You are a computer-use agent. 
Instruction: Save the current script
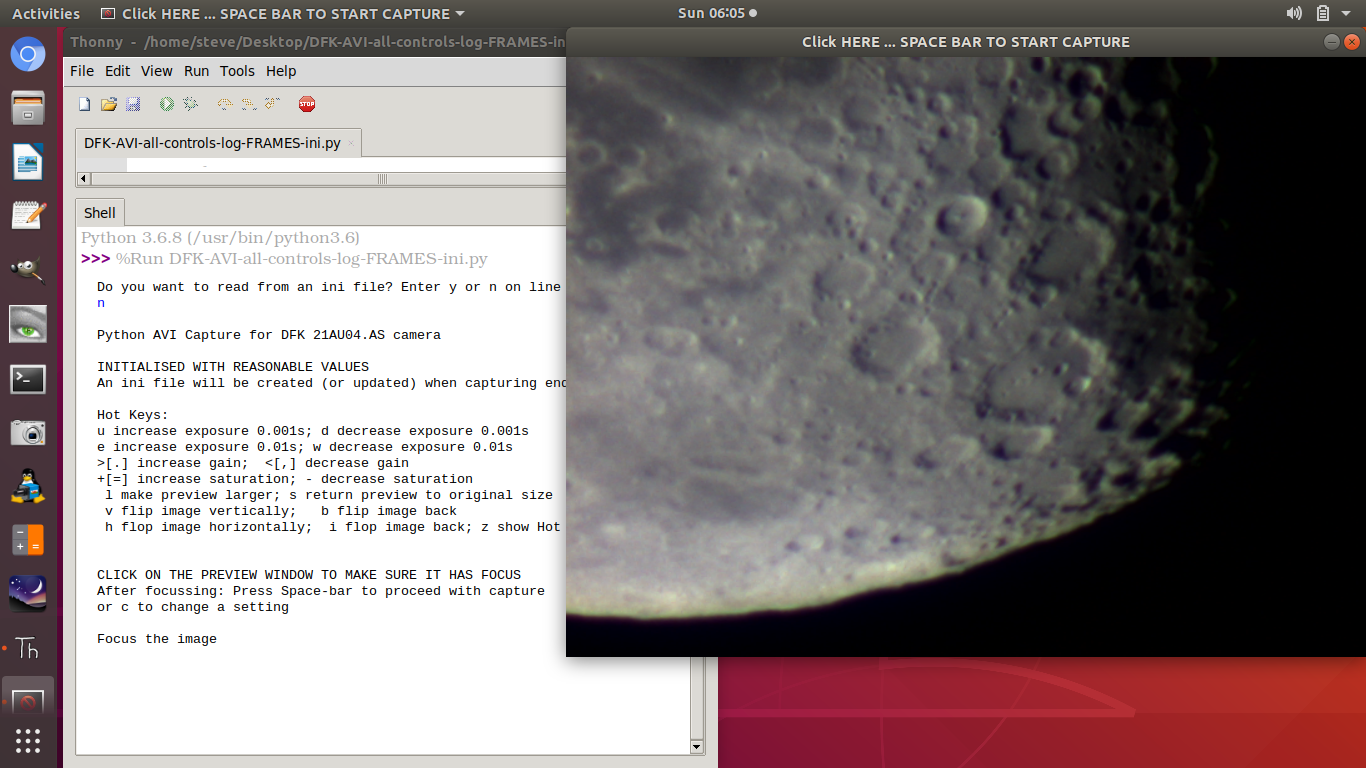[x=133, y=103]
